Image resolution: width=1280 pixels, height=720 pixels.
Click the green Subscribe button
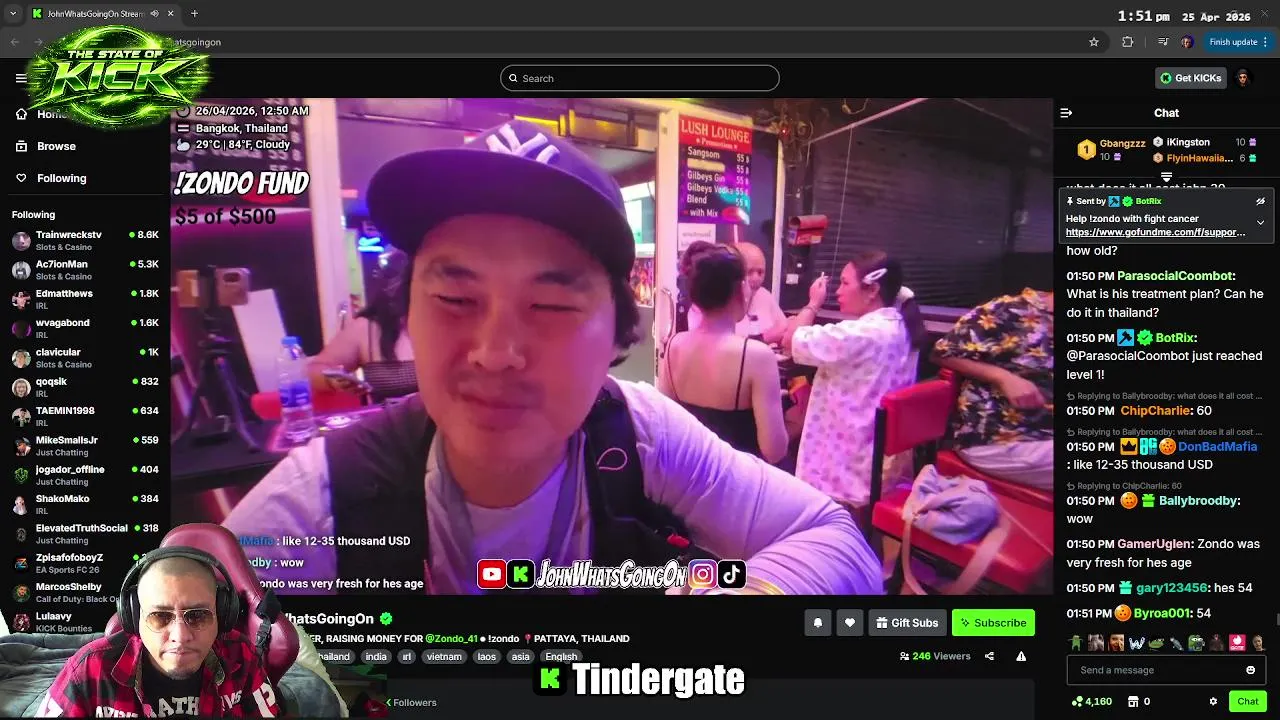click(x=993, y=623)
